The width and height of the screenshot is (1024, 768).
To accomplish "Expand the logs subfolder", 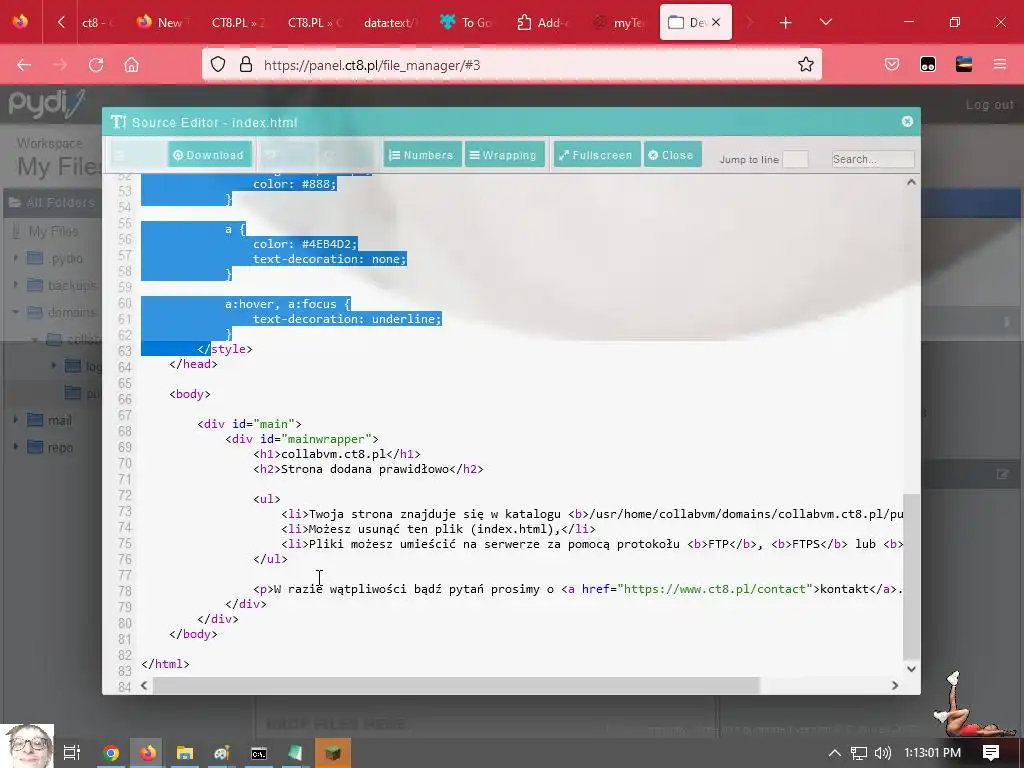I will pos(54,366).
